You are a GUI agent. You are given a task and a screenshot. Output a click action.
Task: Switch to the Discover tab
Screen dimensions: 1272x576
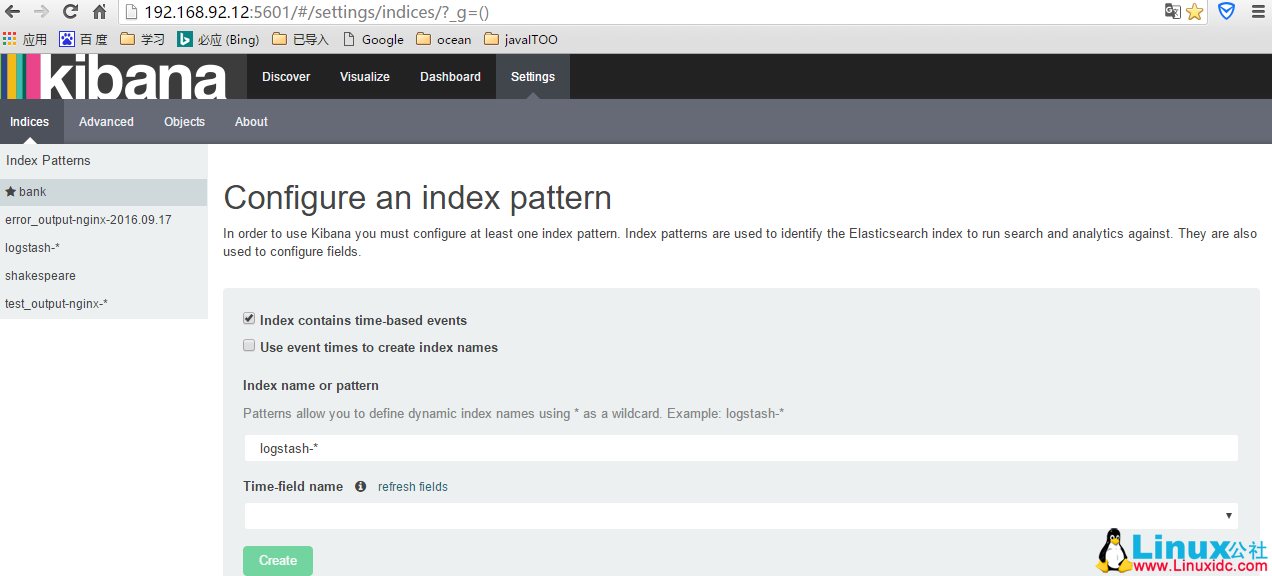tap(286, 77)
